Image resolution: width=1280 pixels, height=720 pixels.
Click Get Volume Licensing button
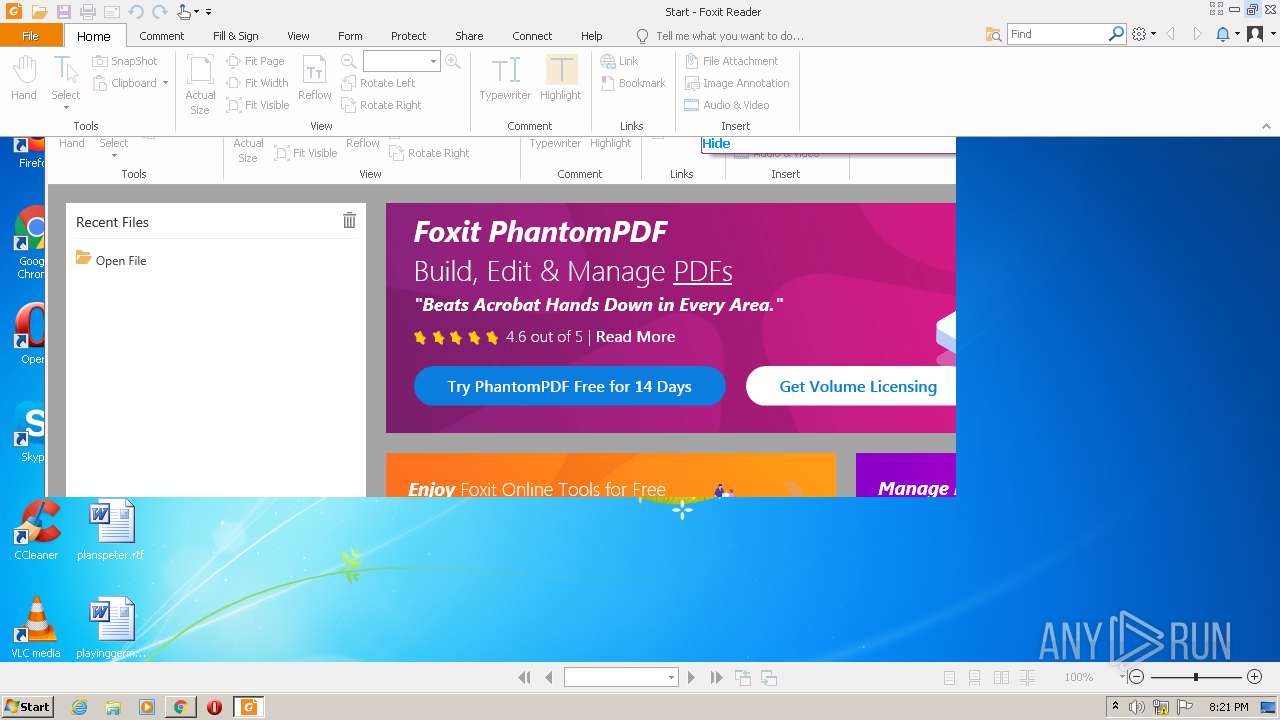coord(851,386)
